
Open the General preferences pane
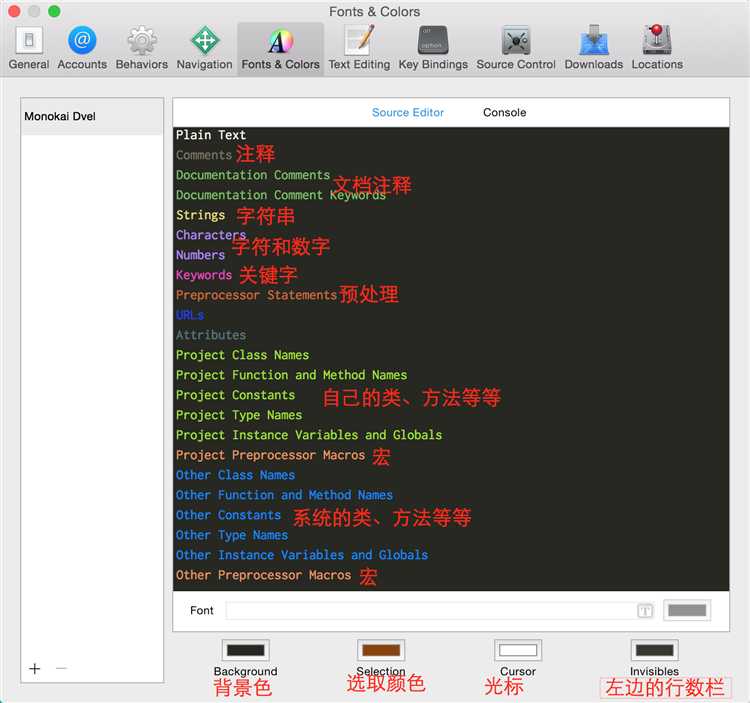[x=29, y=48]
